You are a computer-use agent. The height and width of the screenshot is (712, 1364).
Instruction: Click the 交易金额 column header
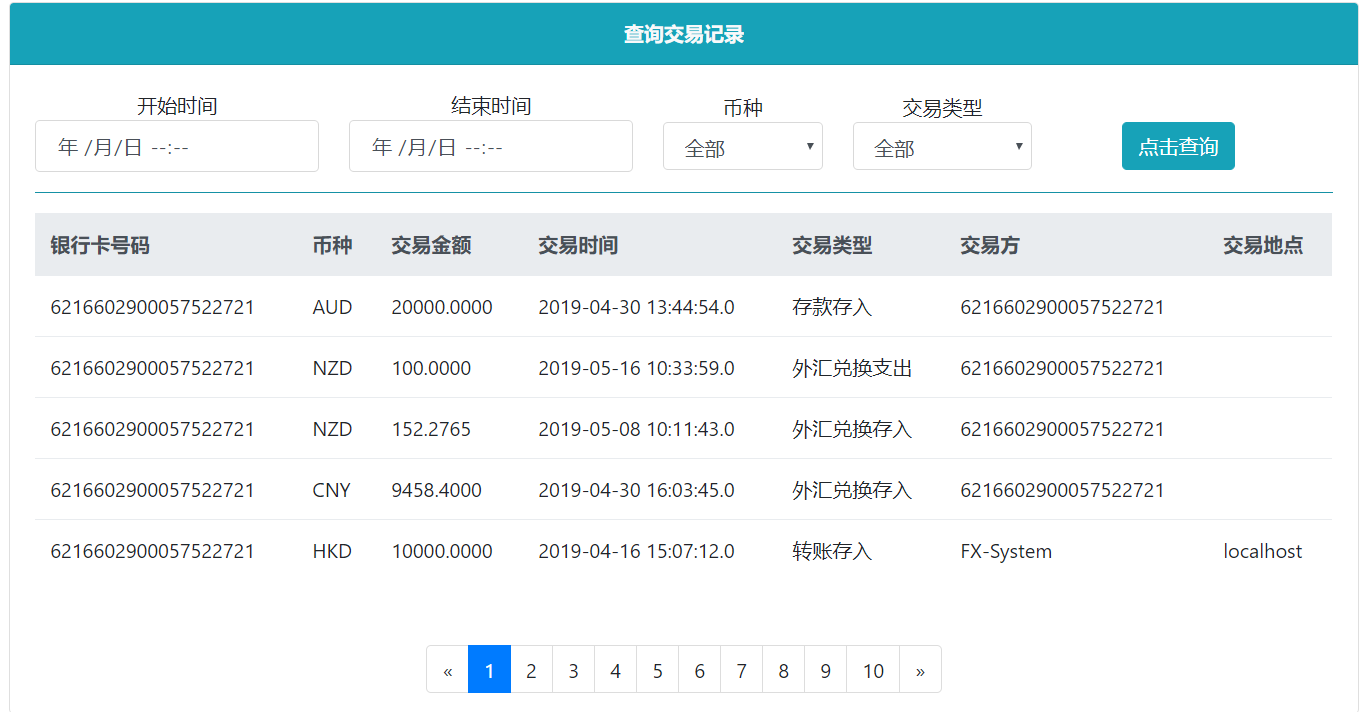point(431,245)
